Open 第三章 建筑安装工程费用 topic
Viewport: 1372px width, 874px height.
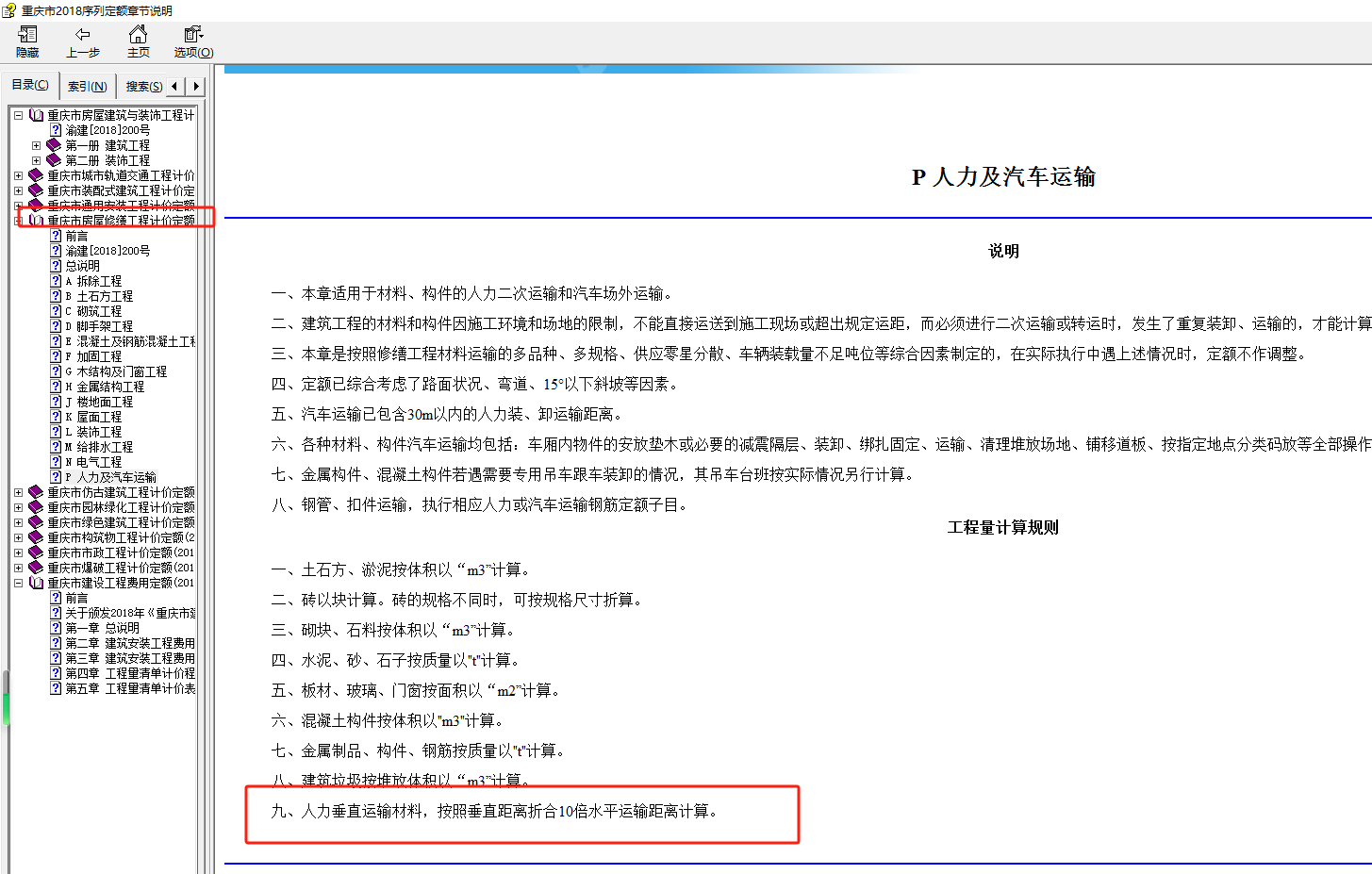click(x=130, y=658)
